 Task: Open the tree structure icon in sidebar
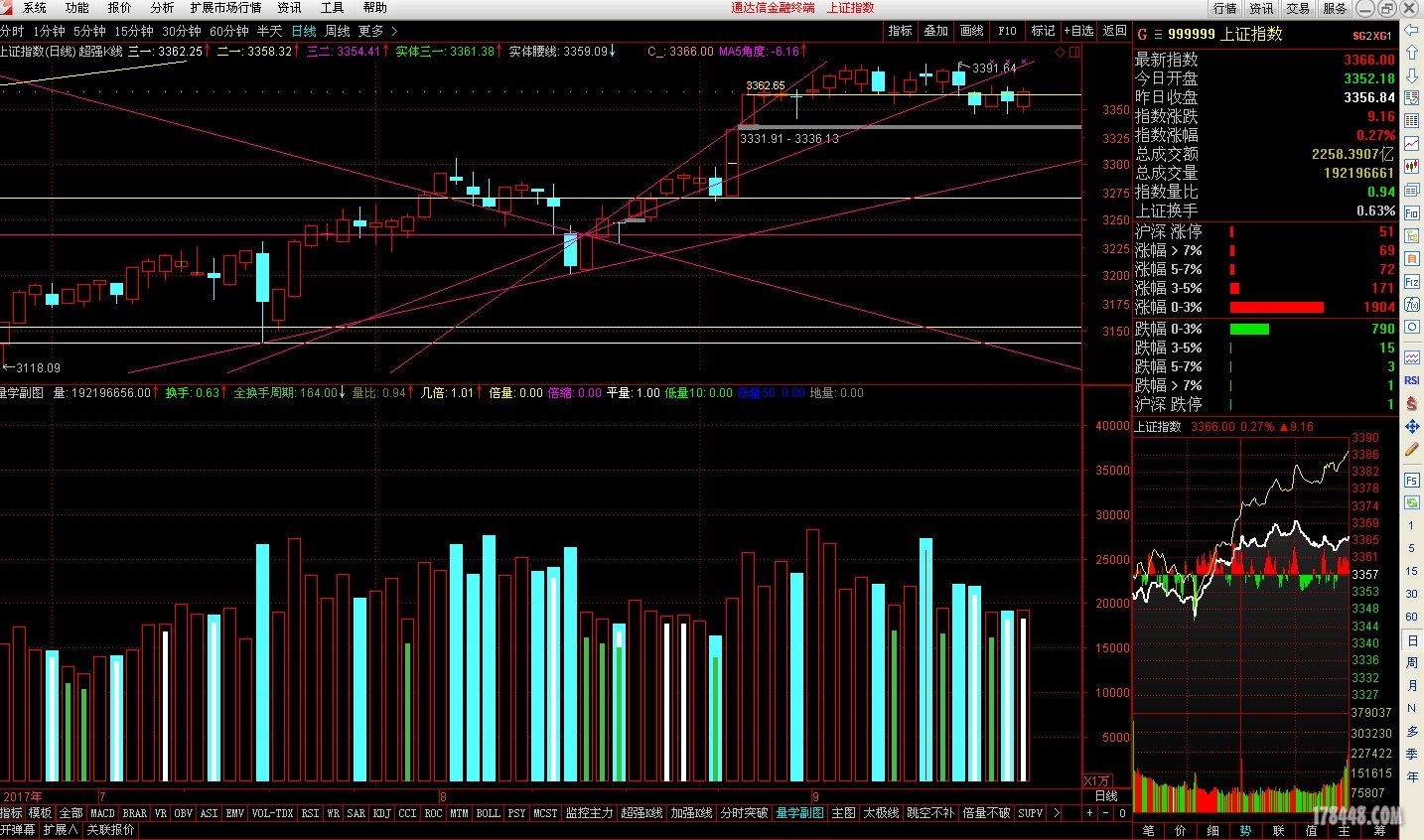(1411, 235)
